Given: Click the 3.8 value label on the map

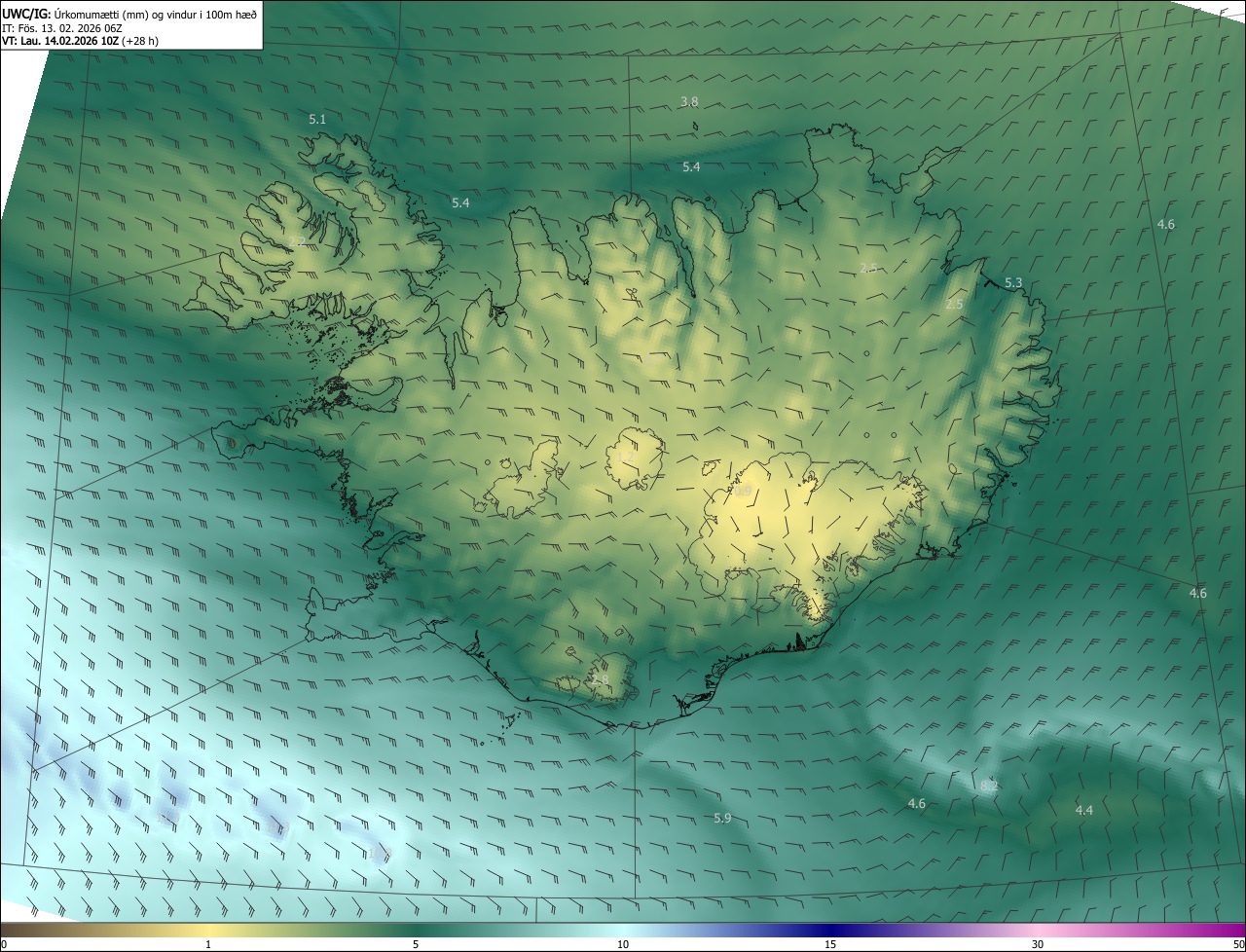Looking at the screenshot, I should pos(689,101).
